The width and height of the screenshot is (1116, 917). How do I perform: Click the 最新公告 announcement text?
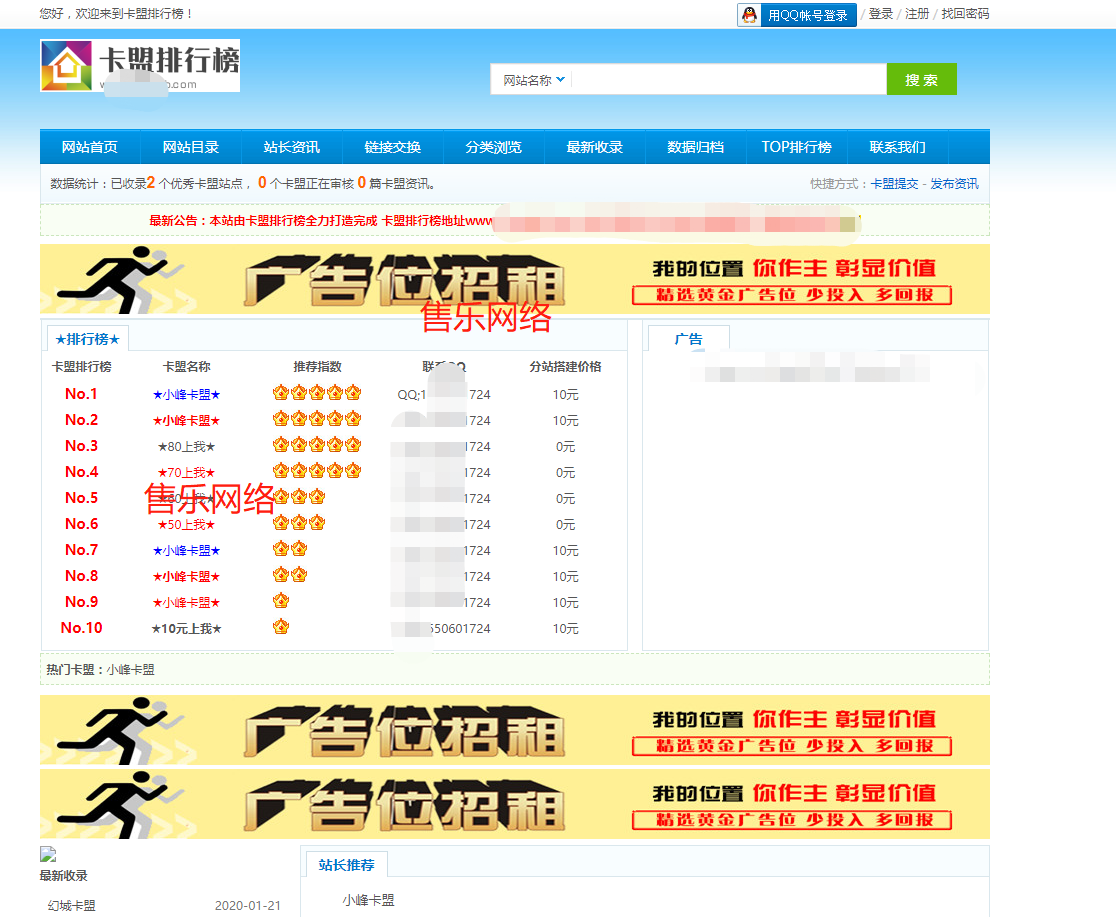(321, 221)
